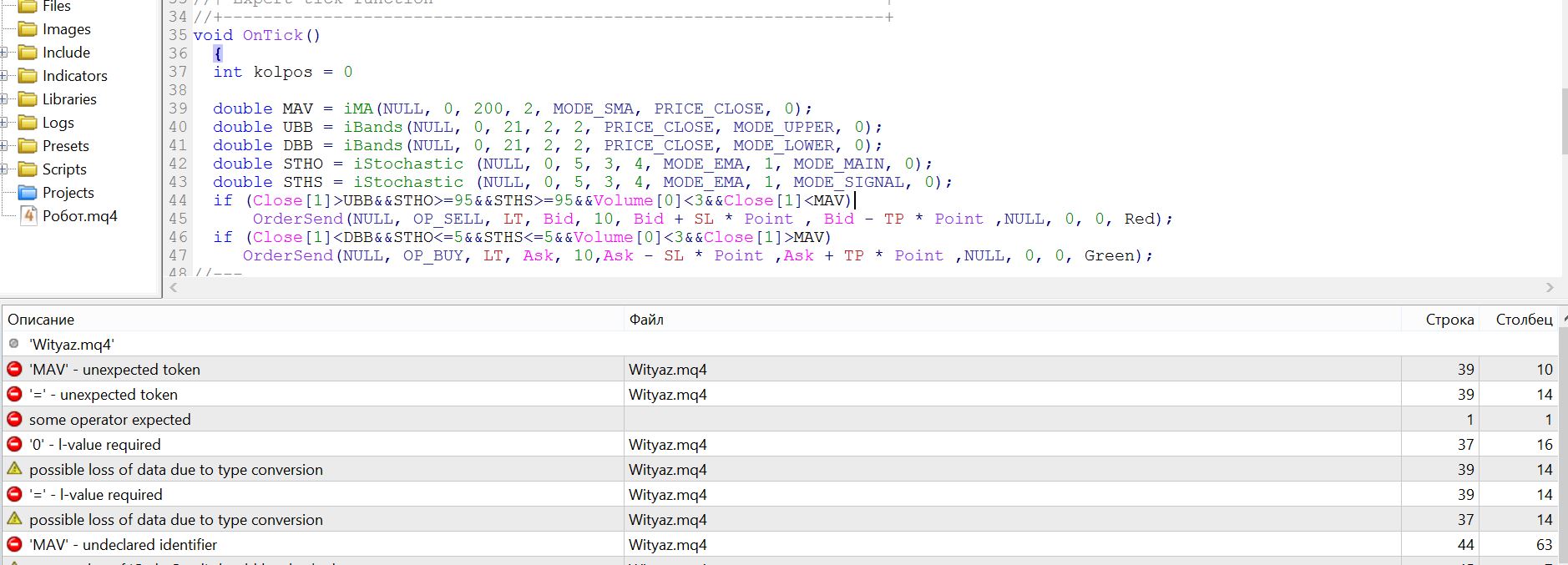Select the Indicators folder
The height and width of the screenshot is (565, 1568).
click(74, 76)
